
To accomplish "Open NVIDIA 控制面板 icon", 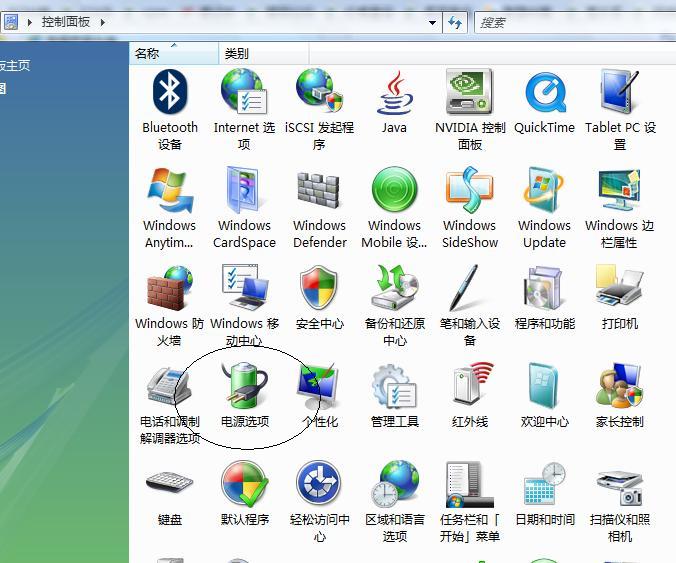I will point(469,91).
